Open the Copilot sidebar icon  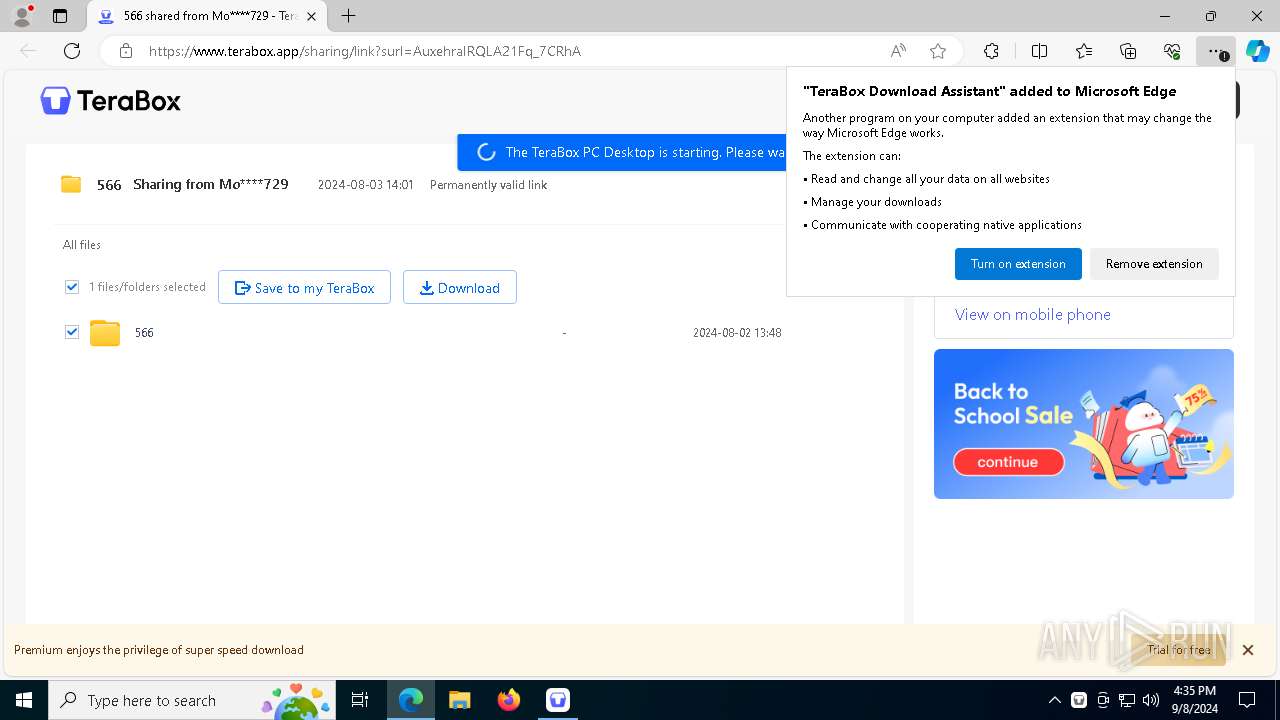(x=1257, y=51)
